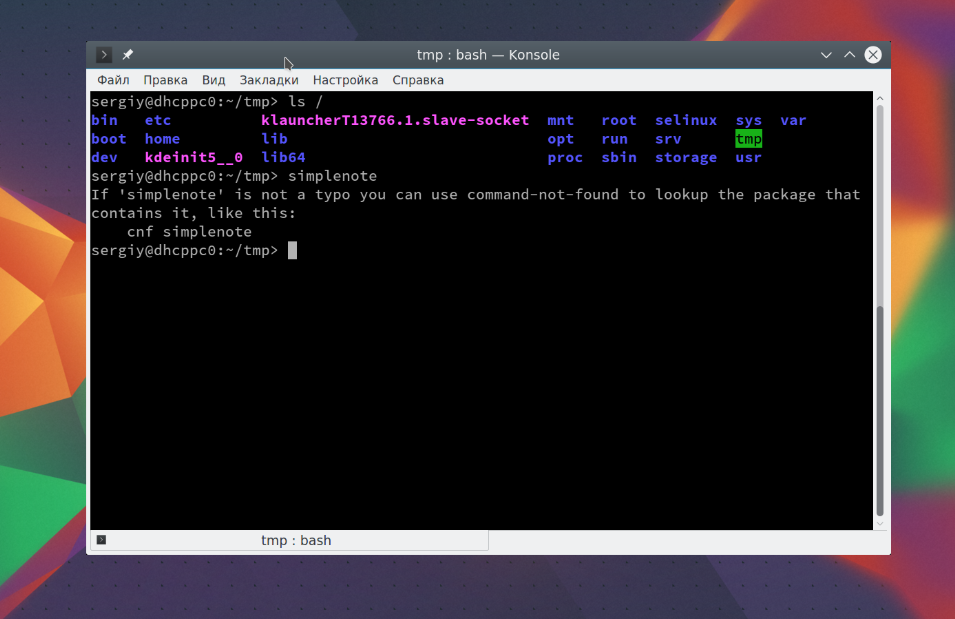Open the Вид menu
The height and width of the screenshot is (619, 955).
(x=213, y=80)
